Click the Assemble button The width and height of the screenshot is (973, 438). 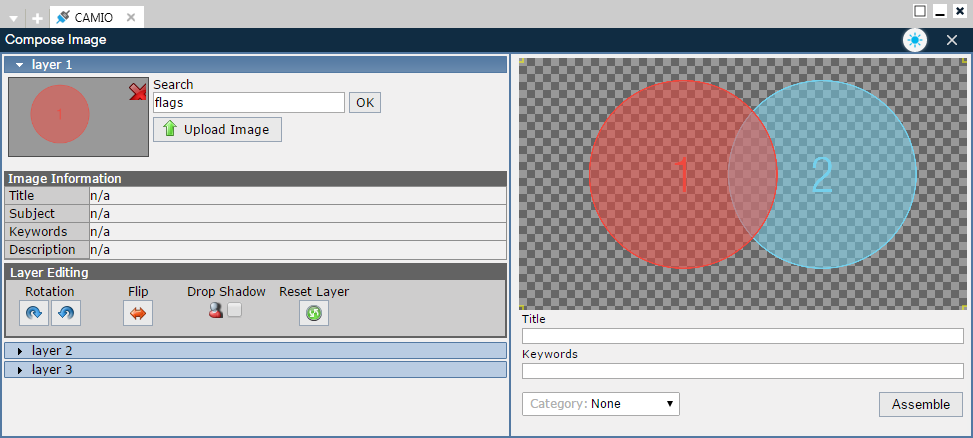tap(920, 404)
